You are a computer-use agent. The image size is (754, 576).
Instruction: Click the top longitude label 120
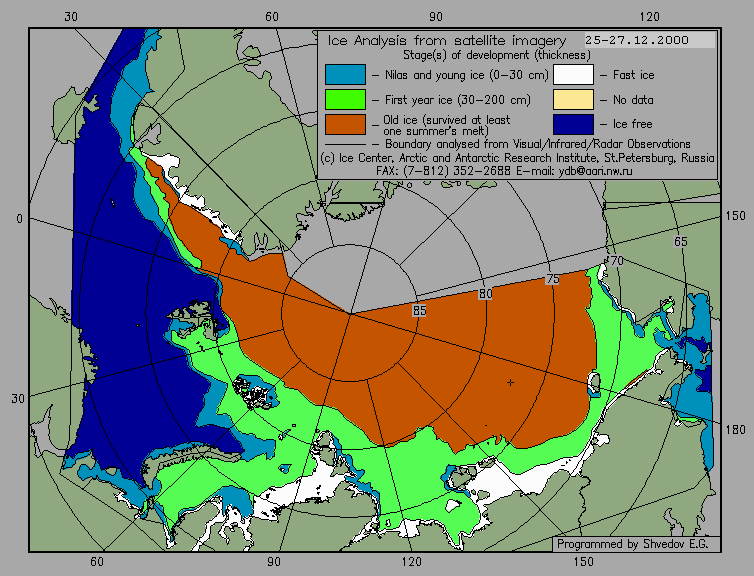[x=650, y=17]
